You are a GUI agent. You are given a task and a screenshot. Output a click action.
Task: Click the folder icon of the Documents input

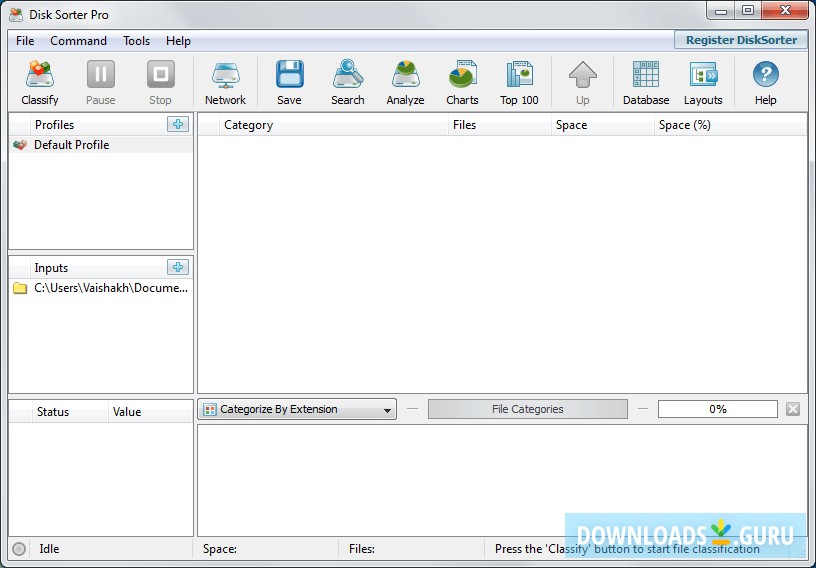[x=20, y=288]
